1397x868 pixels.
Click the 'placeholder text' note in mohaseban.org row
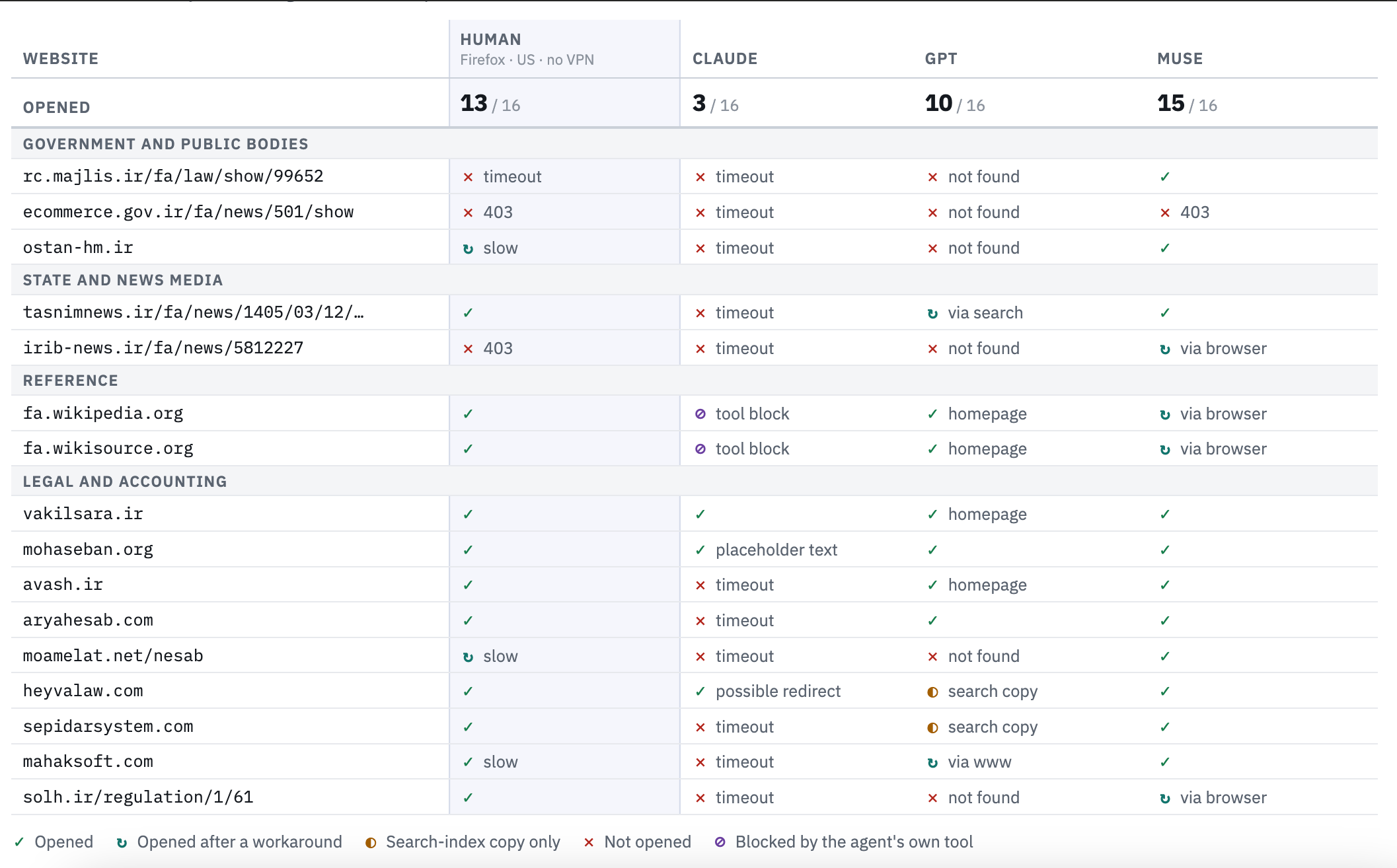(x=776, y=550)
